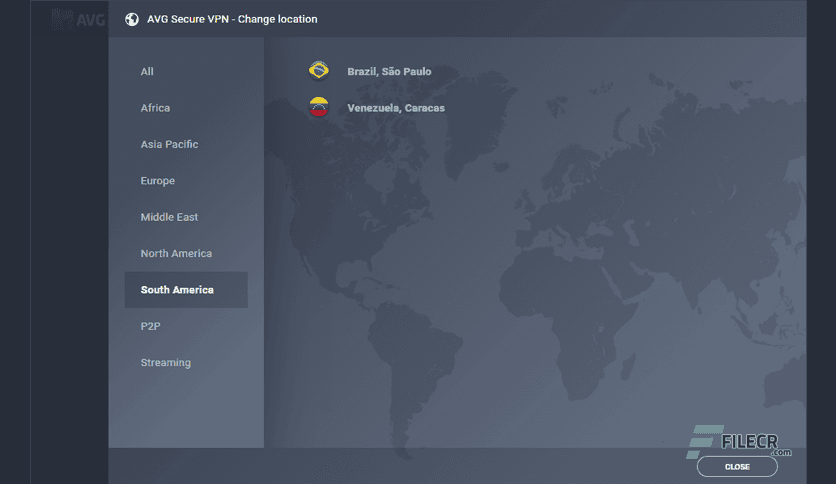Switch to the Africa region

(155, 108)
